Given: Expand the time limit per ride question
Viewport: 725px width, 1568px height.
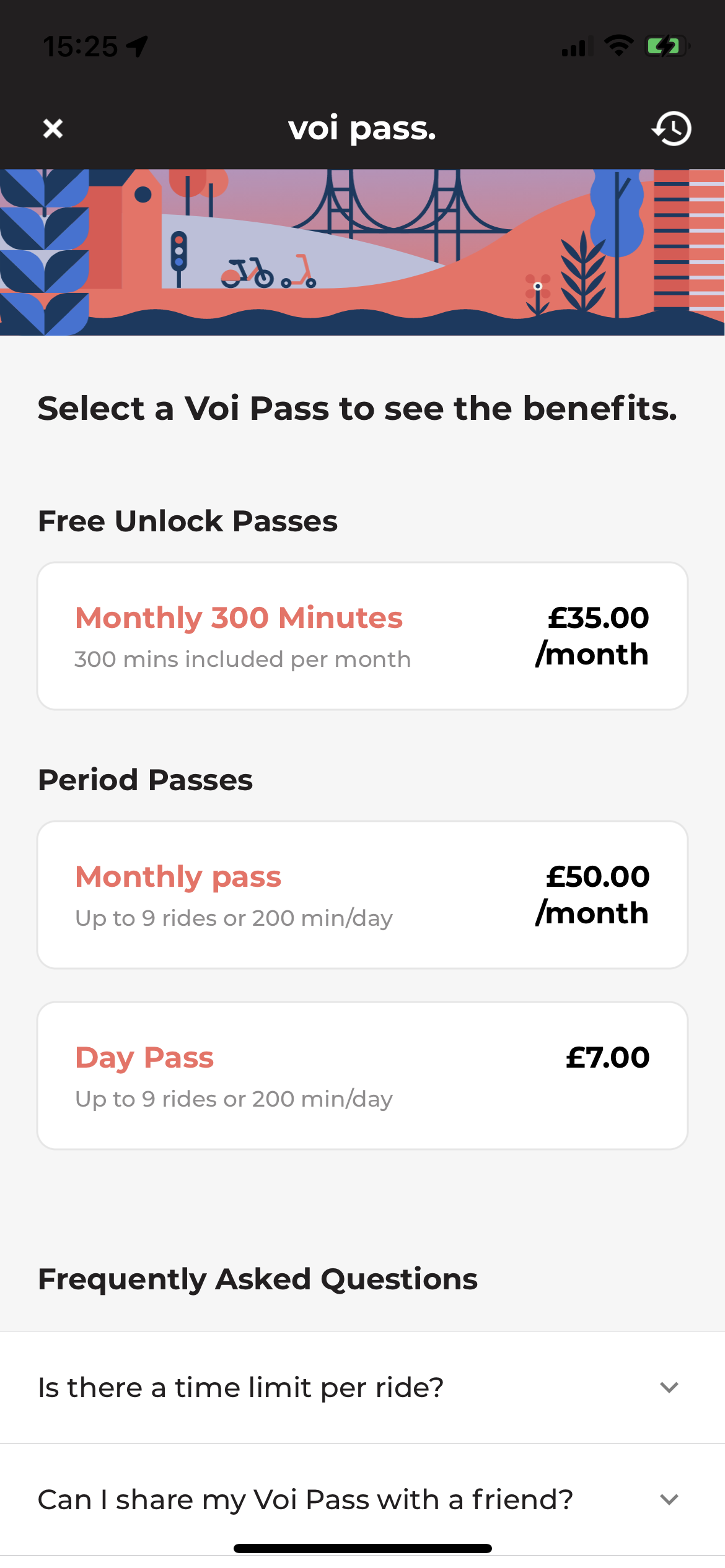Looking at the screenshot, I should 241,1387.
